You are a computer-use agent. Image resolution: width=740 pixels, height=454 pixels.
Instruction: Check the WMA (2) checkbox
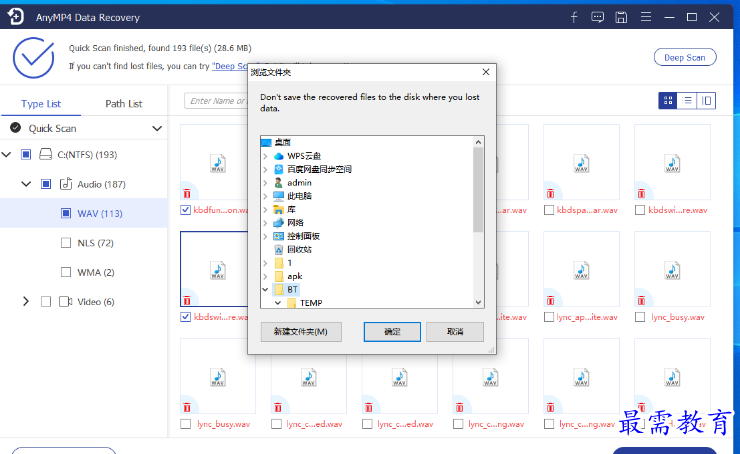tap(66, 272)
